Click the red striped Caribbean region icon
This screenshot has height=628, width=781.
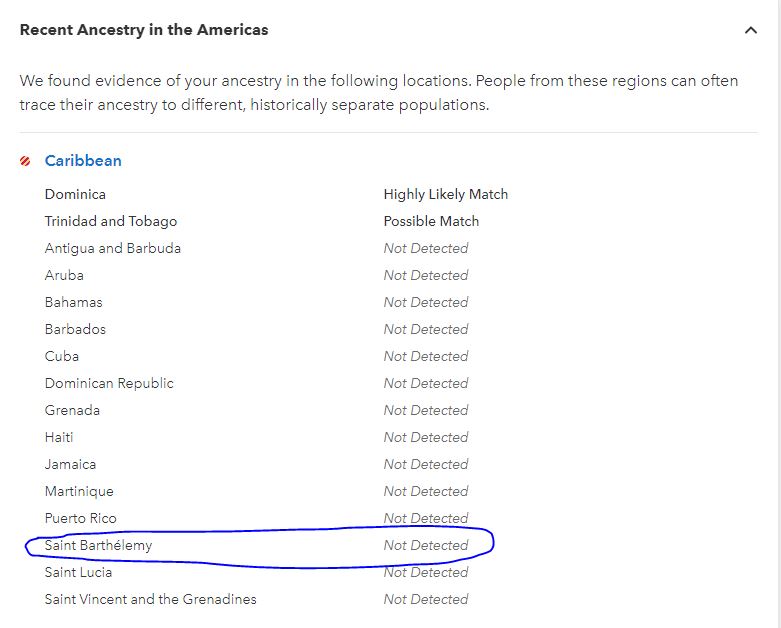[x=26, y=161]
